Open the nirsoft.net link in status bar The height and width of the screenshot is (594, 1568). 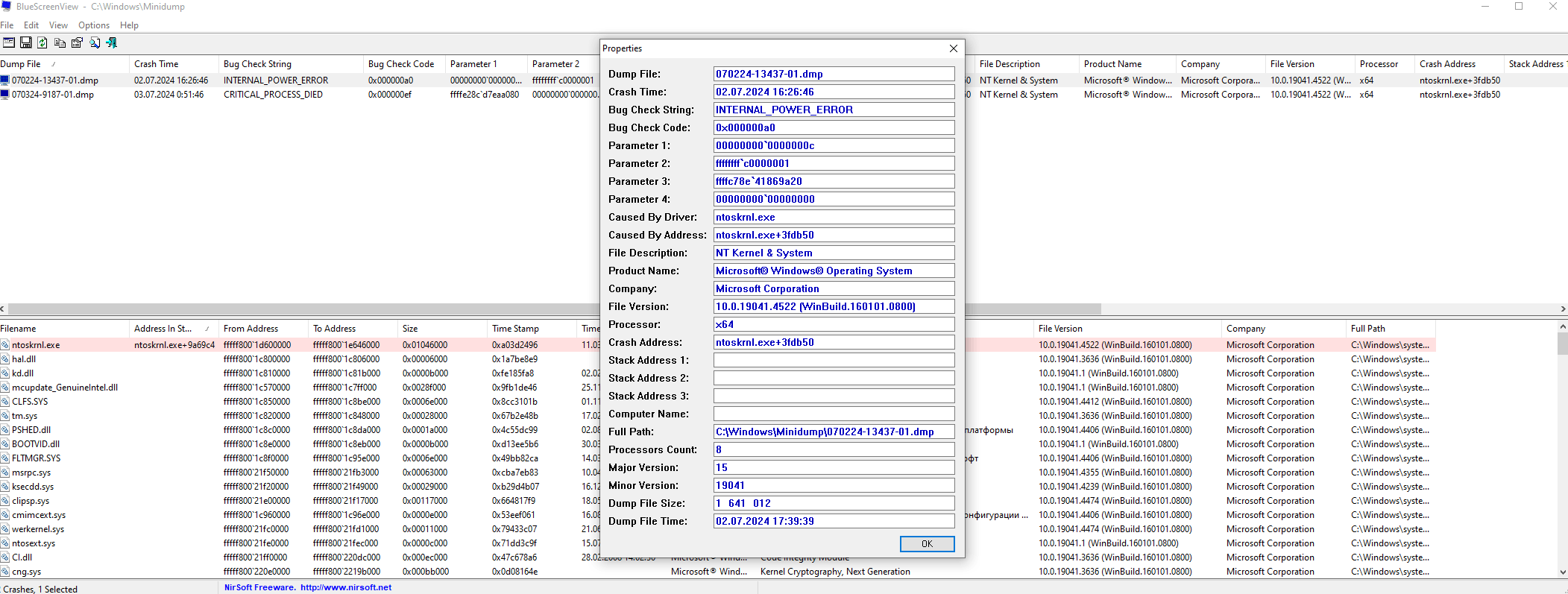click(346, 587)
